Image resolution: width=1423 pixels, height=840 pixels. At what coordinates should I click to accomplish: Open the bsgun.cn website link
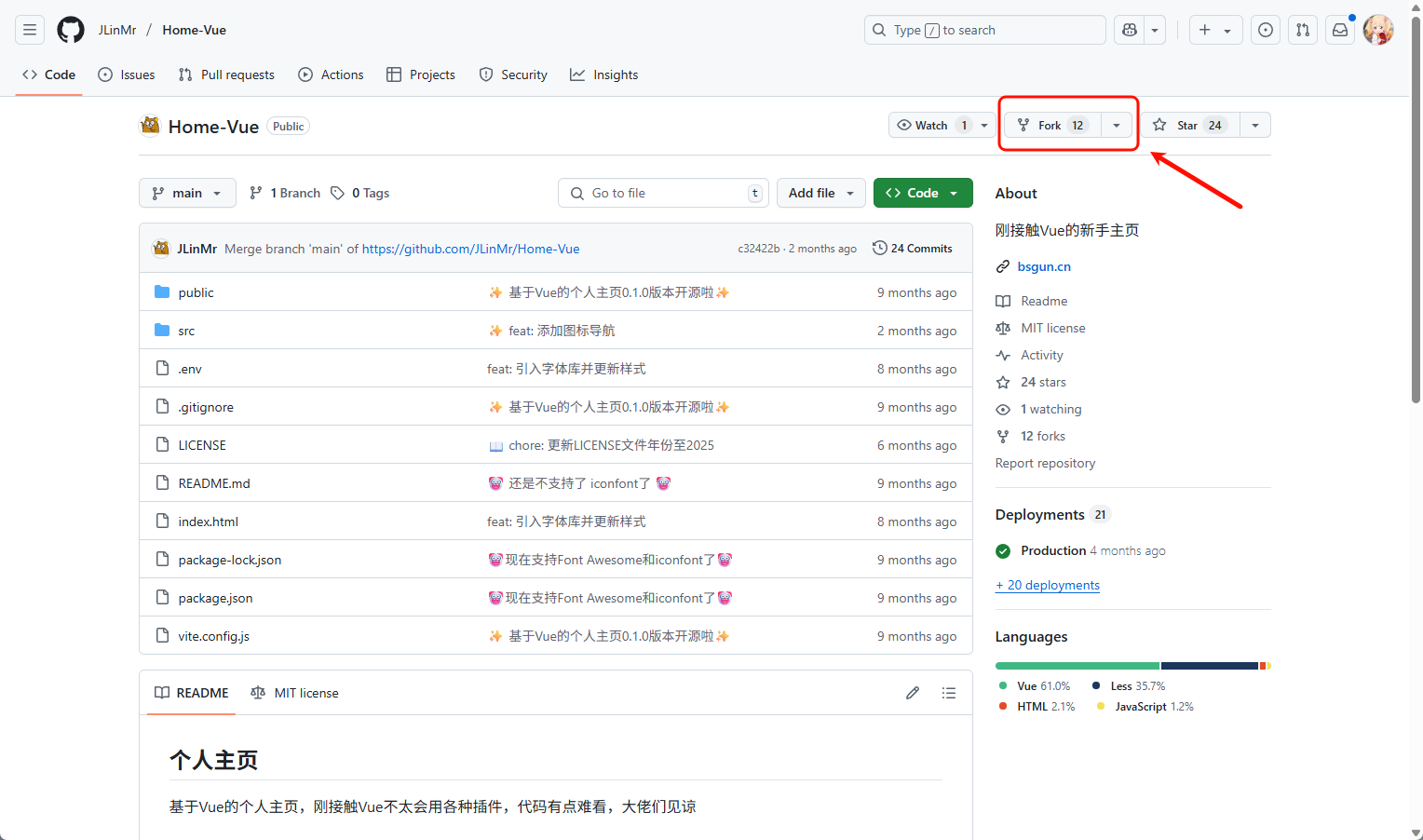pyautogui.click(x=1044, y=266)
